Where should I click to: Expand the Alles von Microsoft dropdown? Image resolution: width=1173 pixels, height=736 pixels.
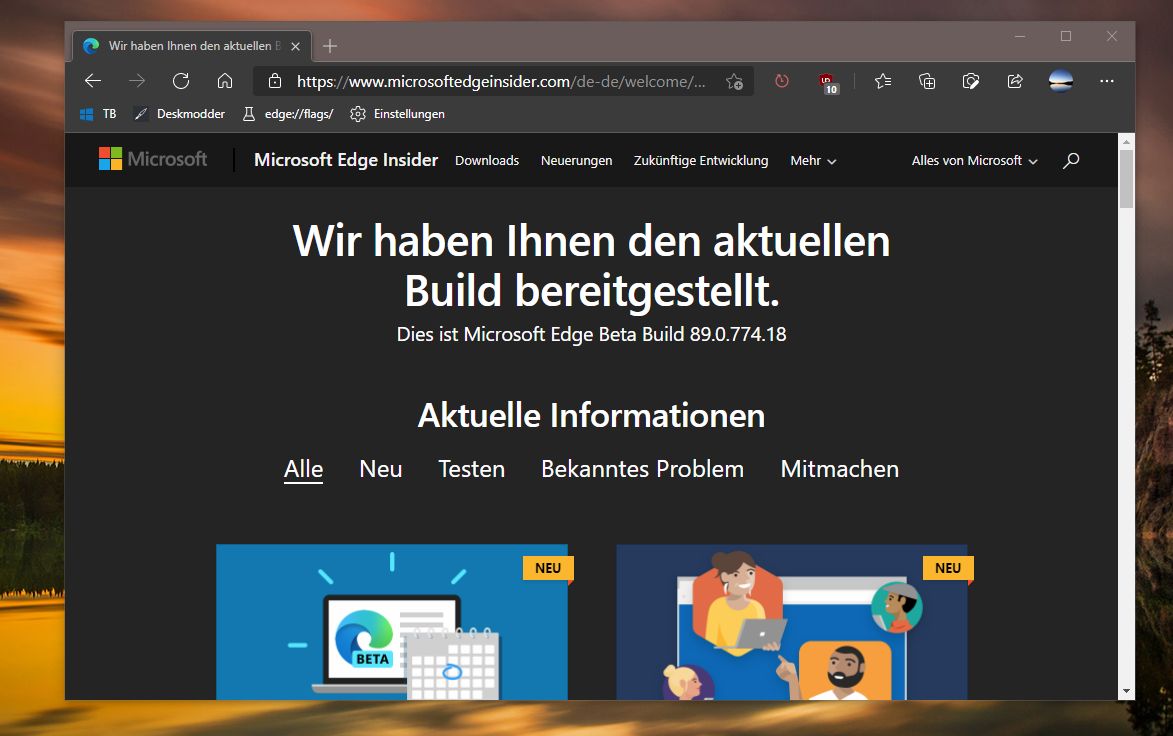(x=975, y=161)
